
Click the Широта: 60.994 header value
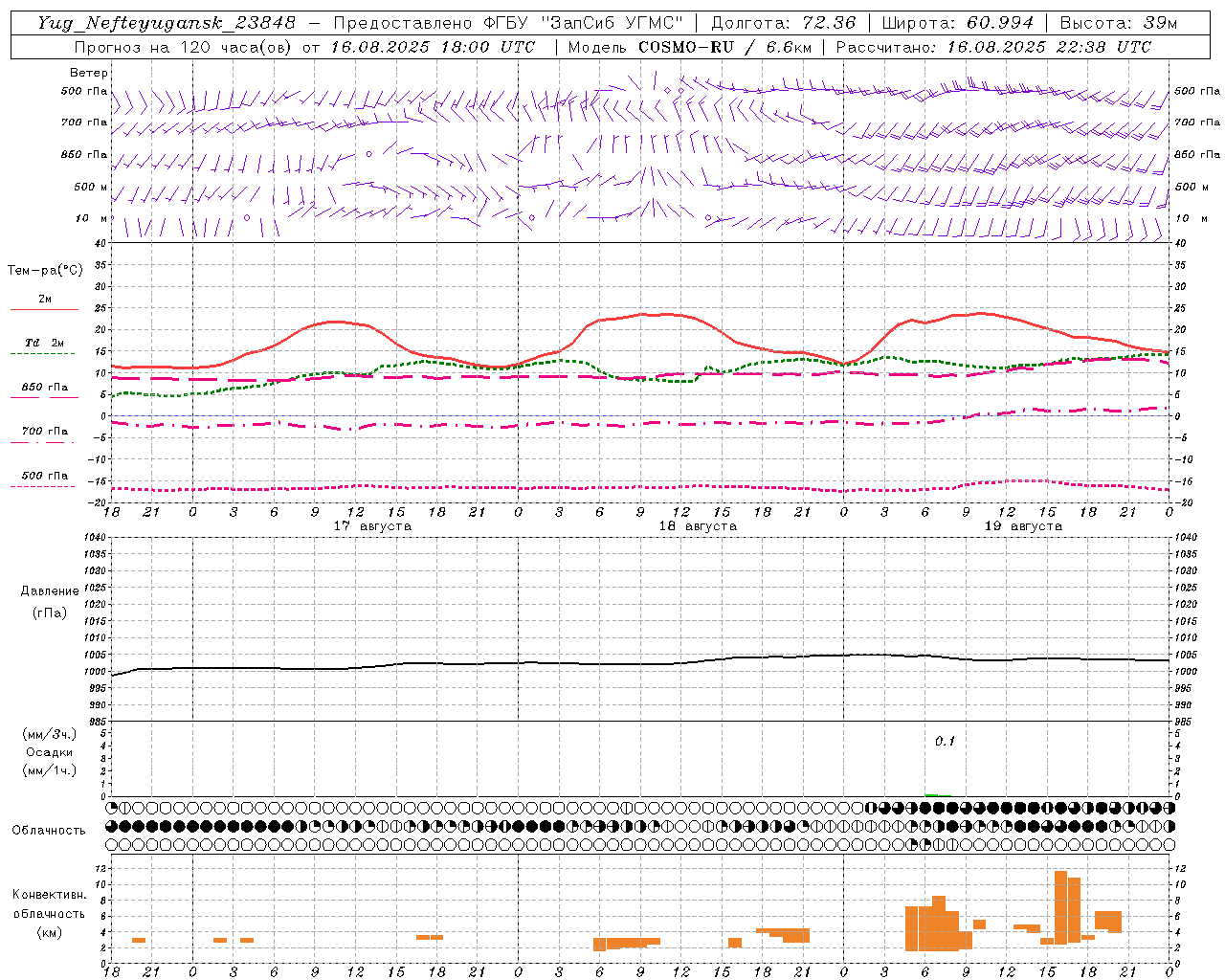957,23
